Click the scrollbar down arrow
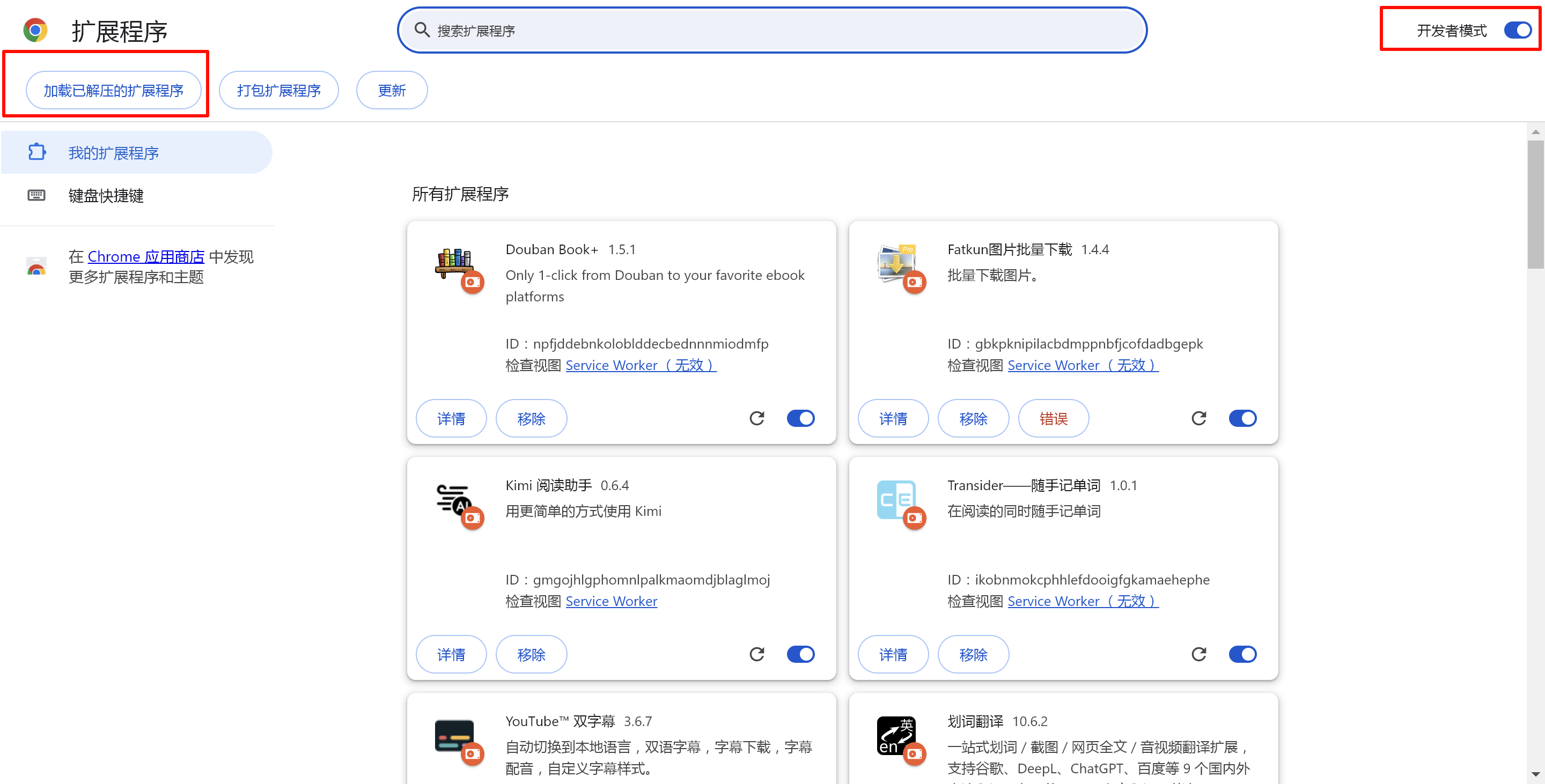The height and width of the screenshot is (784, 1545). (1535, 775)
